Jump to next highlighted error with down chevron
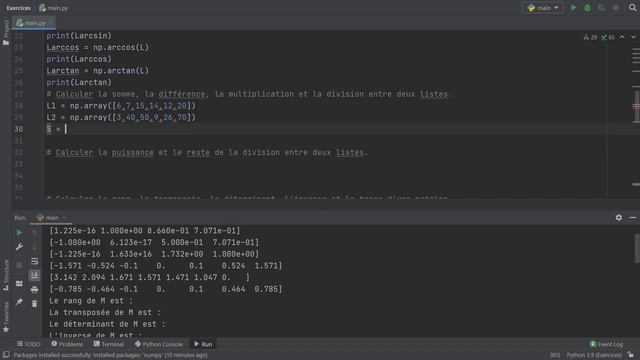 coord(633,37)
